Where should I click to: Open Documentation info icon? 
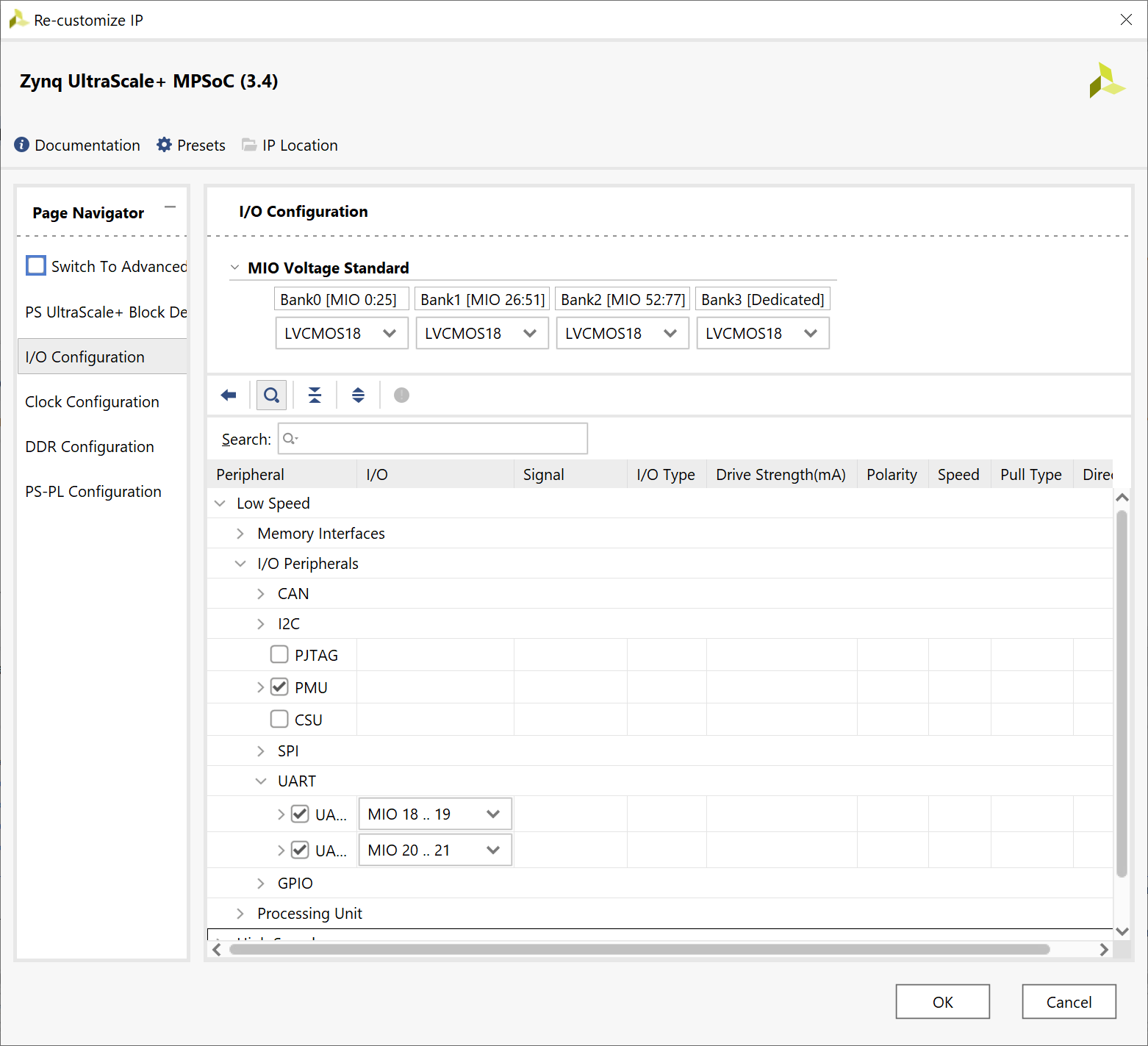click(22, 145)
